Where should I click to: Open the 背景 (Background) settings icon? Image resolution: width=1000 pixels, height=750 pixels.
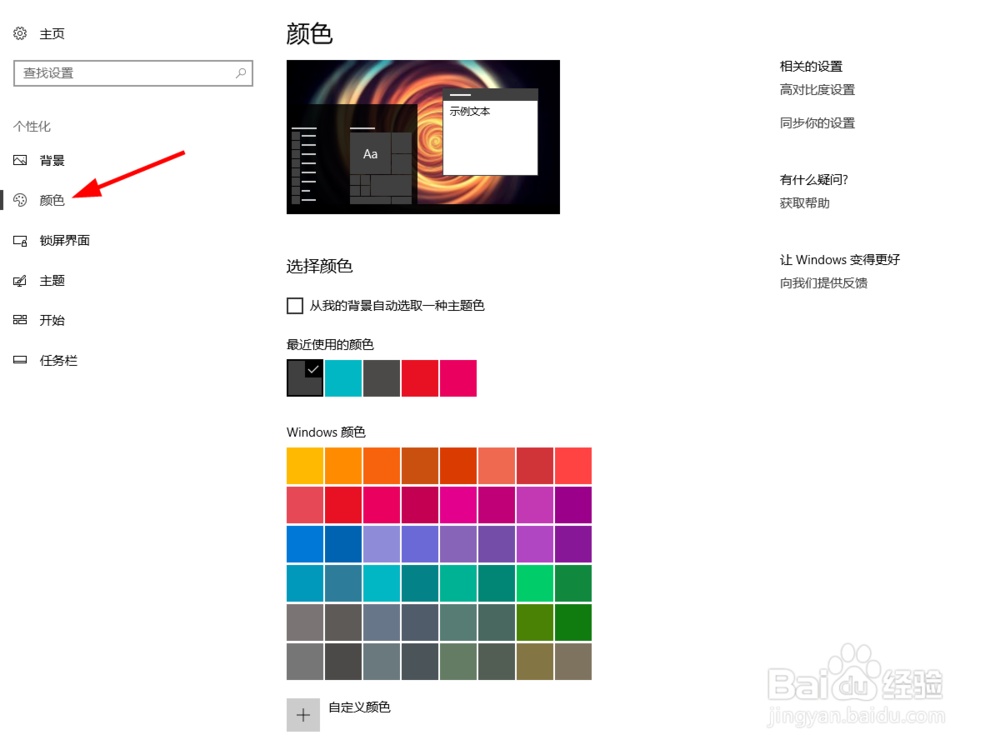(x=21, y=160)
